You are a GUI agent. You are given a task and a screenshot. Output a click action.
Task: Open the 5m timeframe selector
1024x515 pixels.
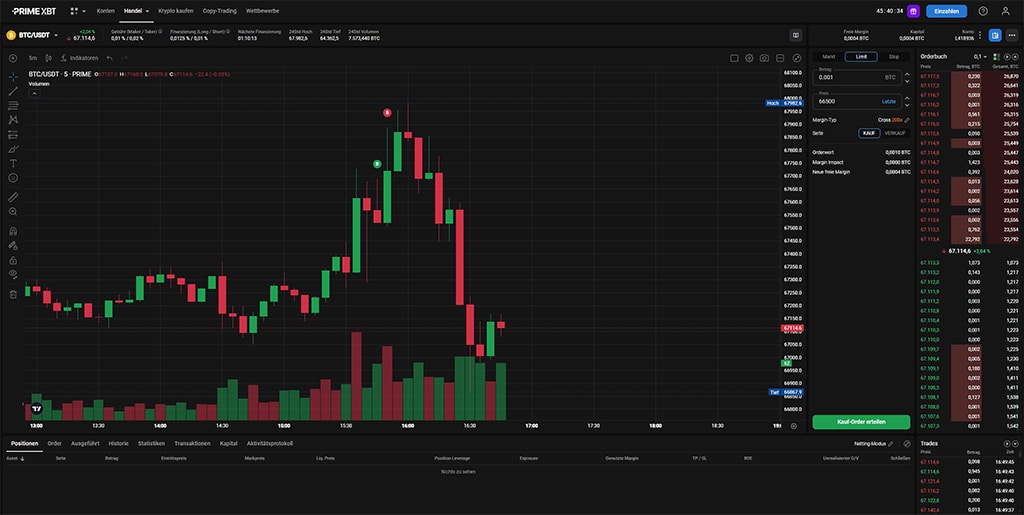(33, 58)
